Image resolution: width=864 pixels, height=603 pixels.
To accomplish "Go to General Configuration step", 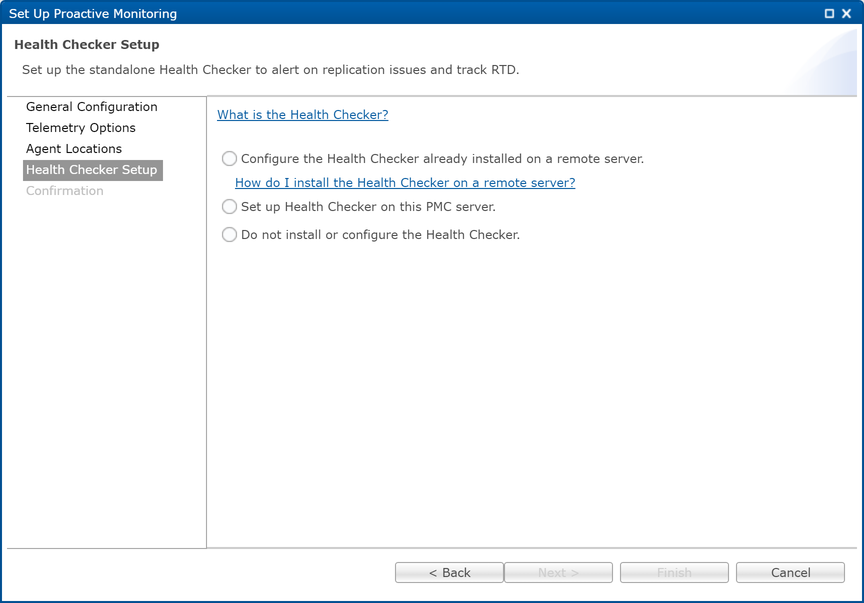I will coord(91,106).
